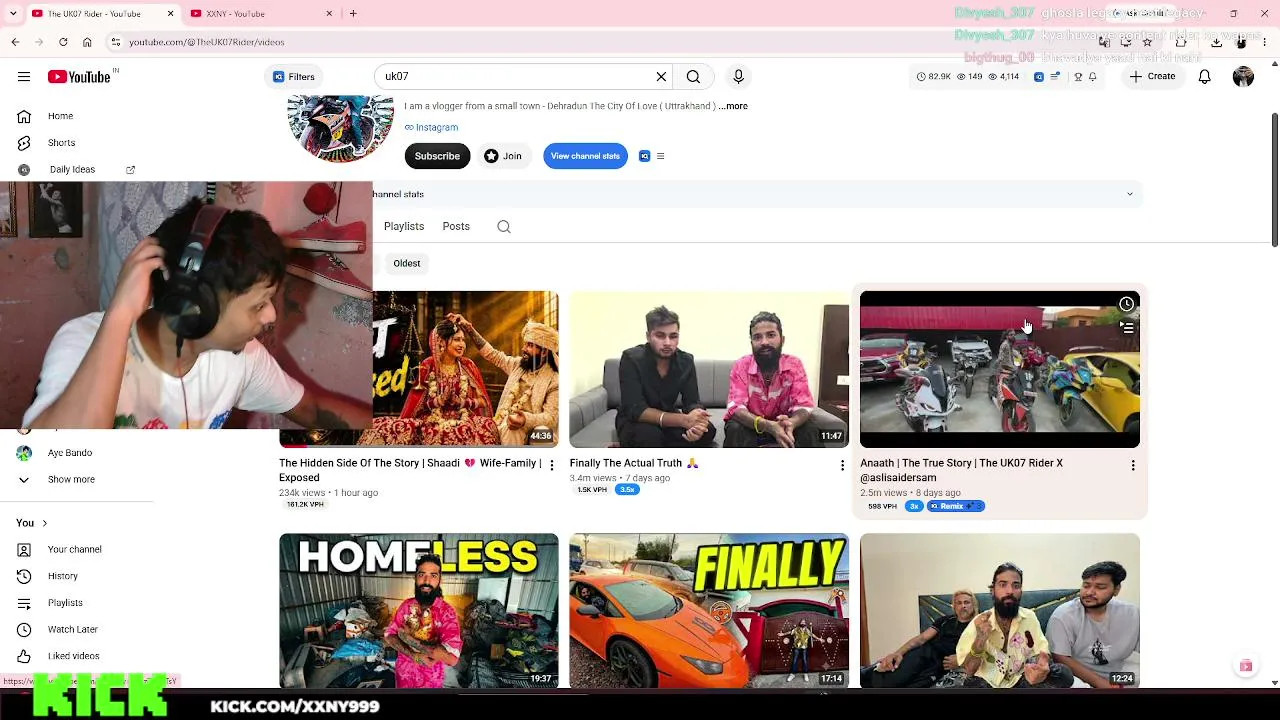Open a new browser tab
This screenshot has height=720, width=1280.
coord(353,14)
